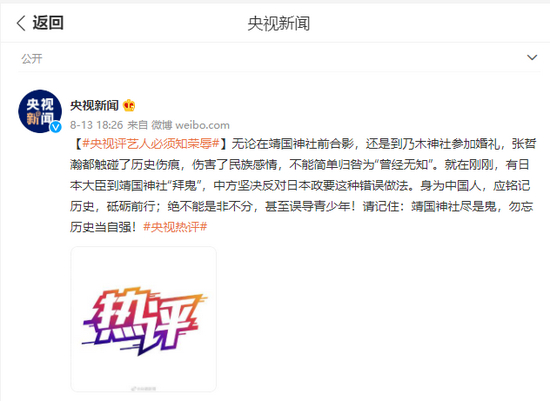Viewport: 550px width, 401px height.
Task: Click the 8-13 18:26 post timestamp
Action: click(x=97, y=125)
